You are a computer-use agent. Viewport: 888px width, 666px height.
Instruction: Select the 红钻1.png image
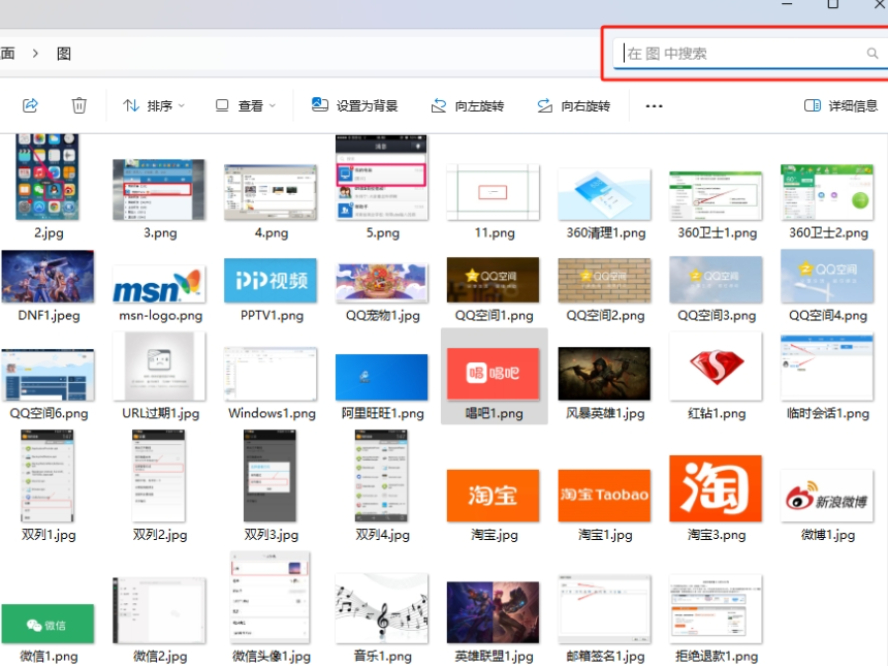click(x=716, y=366)
